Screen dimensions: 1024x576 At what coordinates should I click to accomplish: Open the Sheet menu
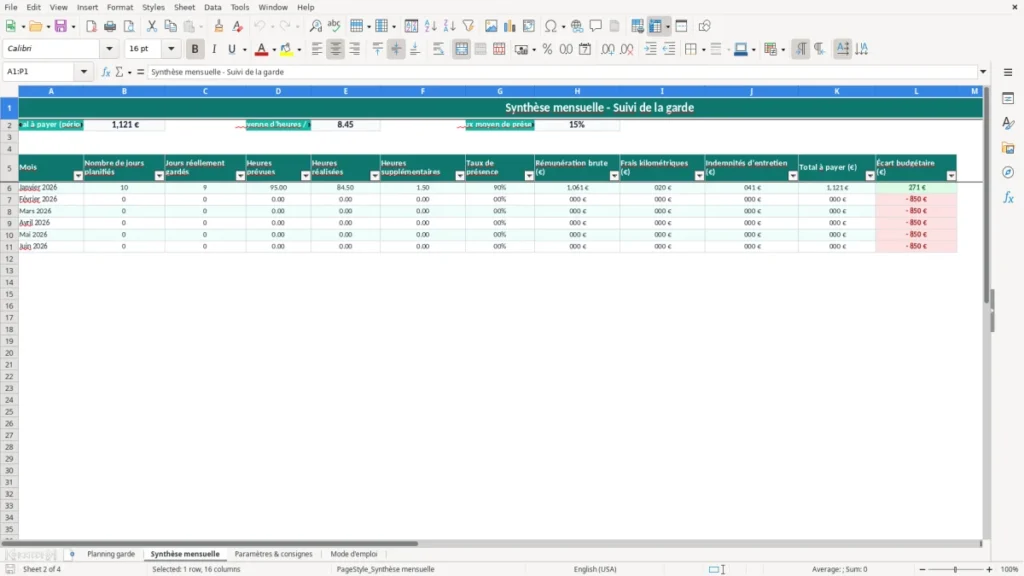(x=184, y=7)
